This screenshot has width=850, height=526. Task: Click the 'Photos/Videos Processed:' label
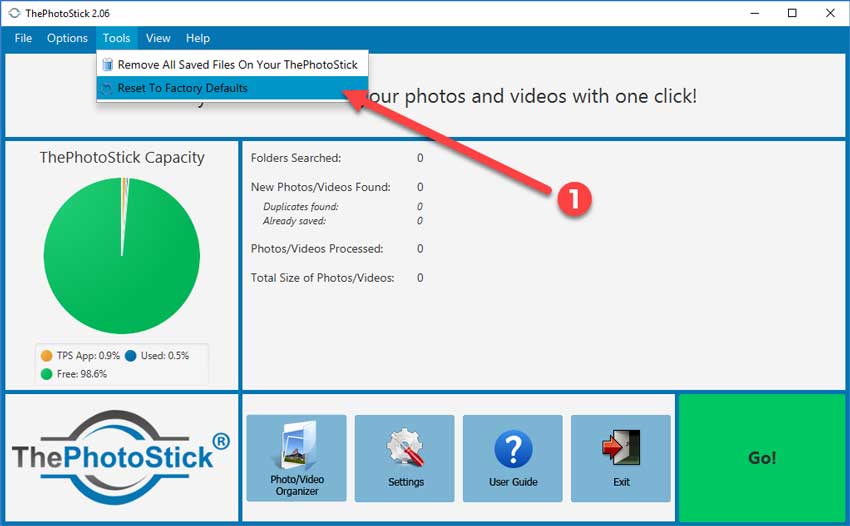pyautogui.click(x=317, y=249)
